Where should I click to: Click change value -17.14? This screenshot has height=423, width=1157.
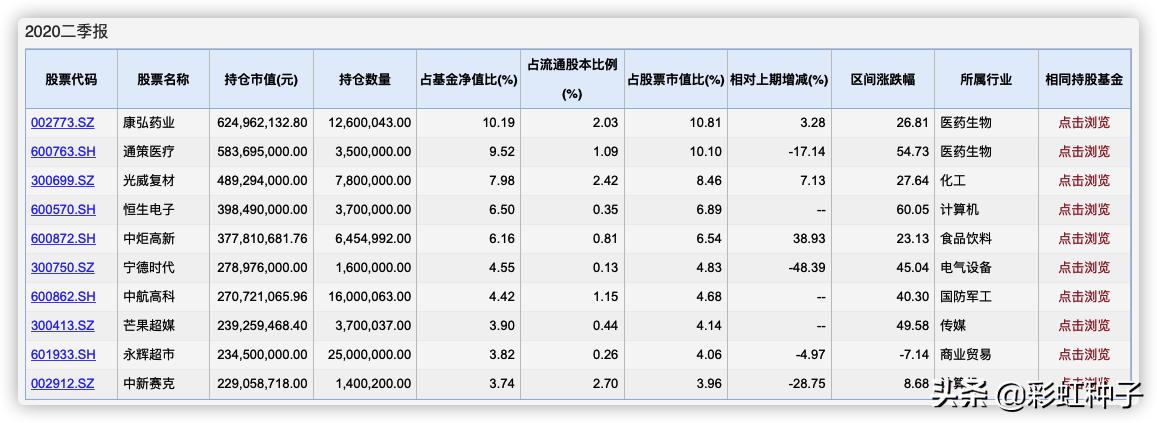(806, 151)
